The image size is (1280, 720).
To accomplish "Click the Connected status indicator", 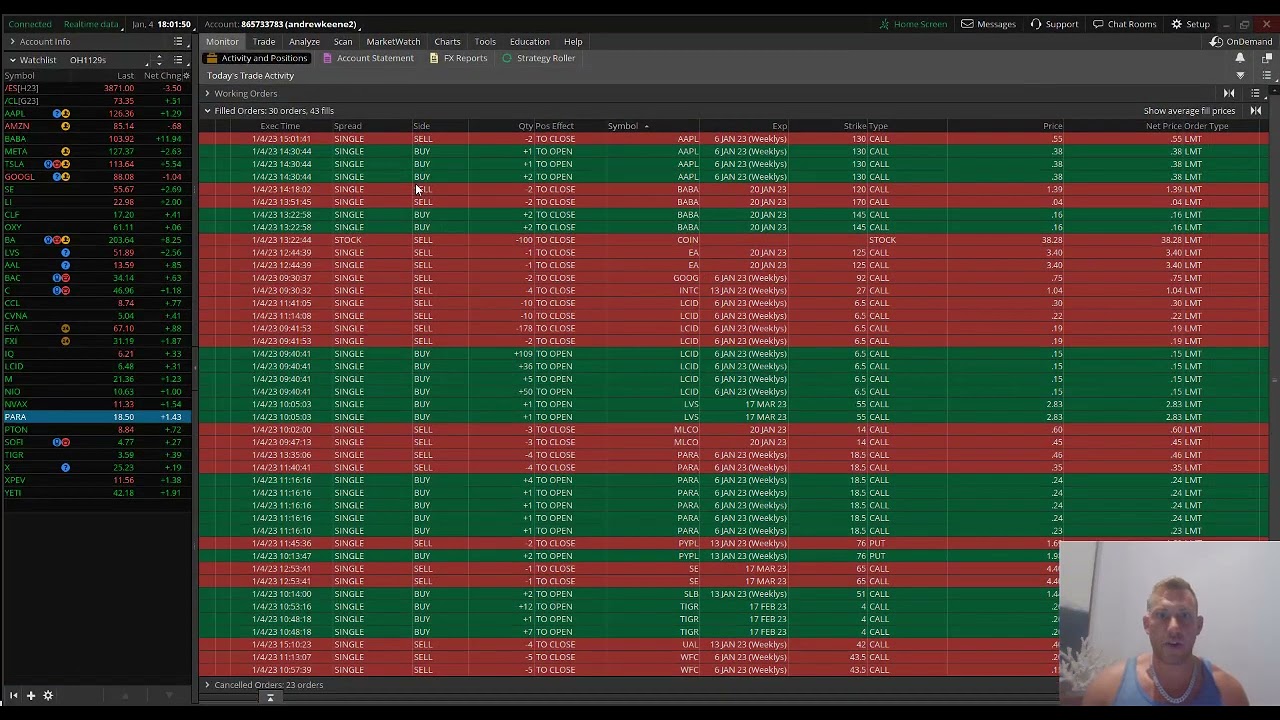I will tap(30, 24).
